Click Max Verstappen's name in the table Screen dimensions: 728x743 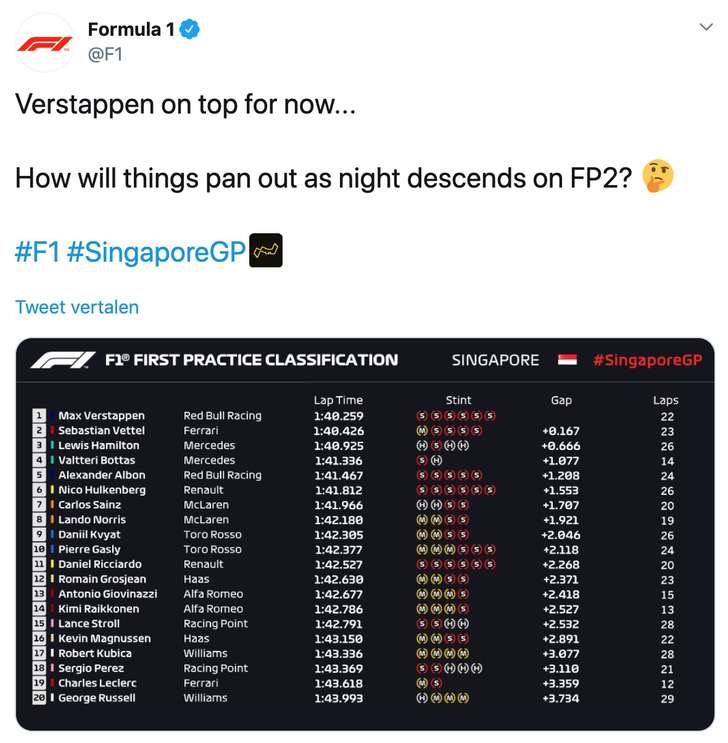tap(101, 416)
